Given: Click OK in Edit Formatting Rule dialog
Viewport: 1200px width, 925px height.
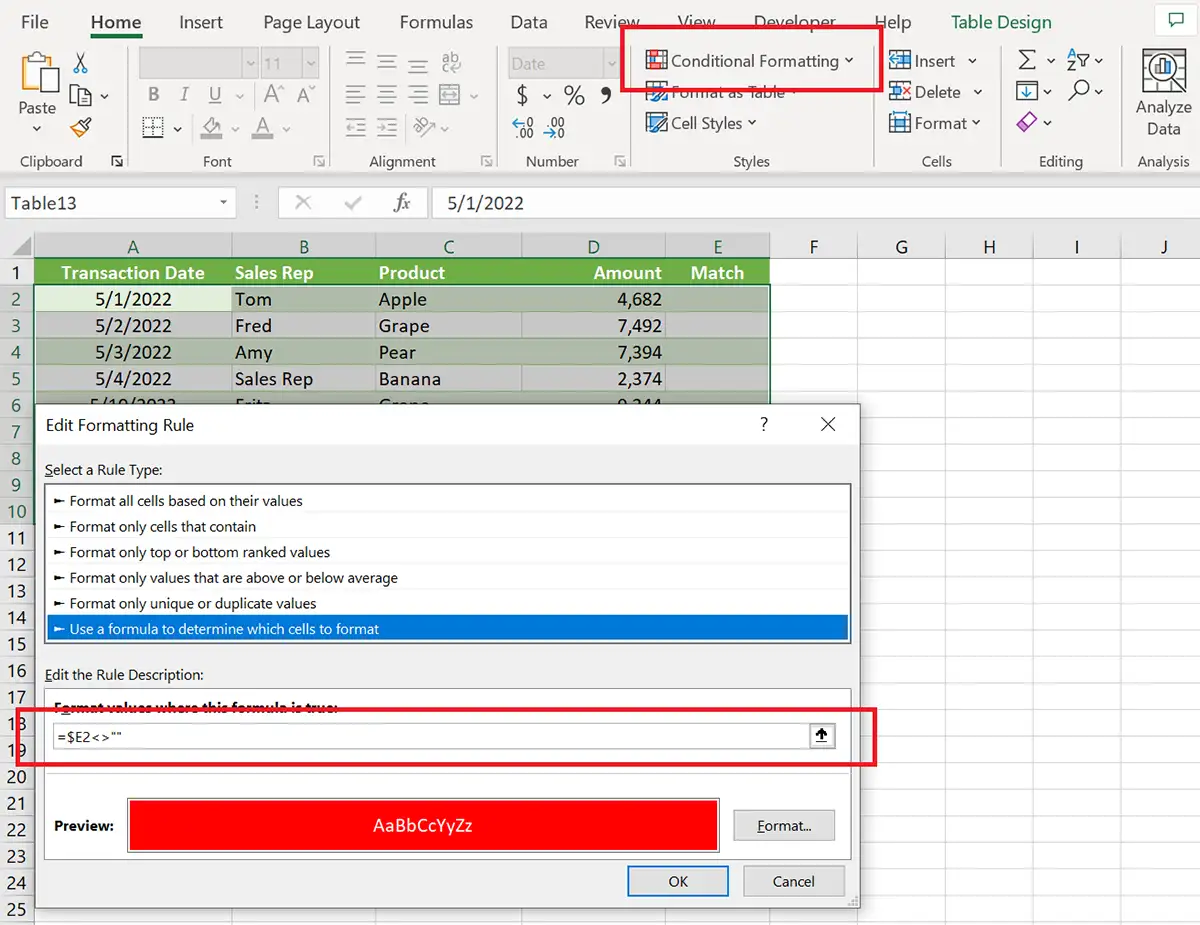Looking at the screenshot, I should click(x=678, y=881).
